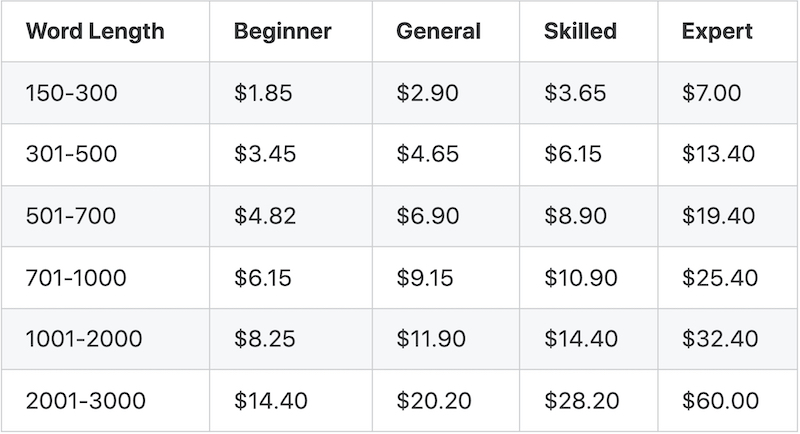Viewport: 800px width, 434px height.
Task: Click the $25.40 Expert price
Action: point(720,278)
